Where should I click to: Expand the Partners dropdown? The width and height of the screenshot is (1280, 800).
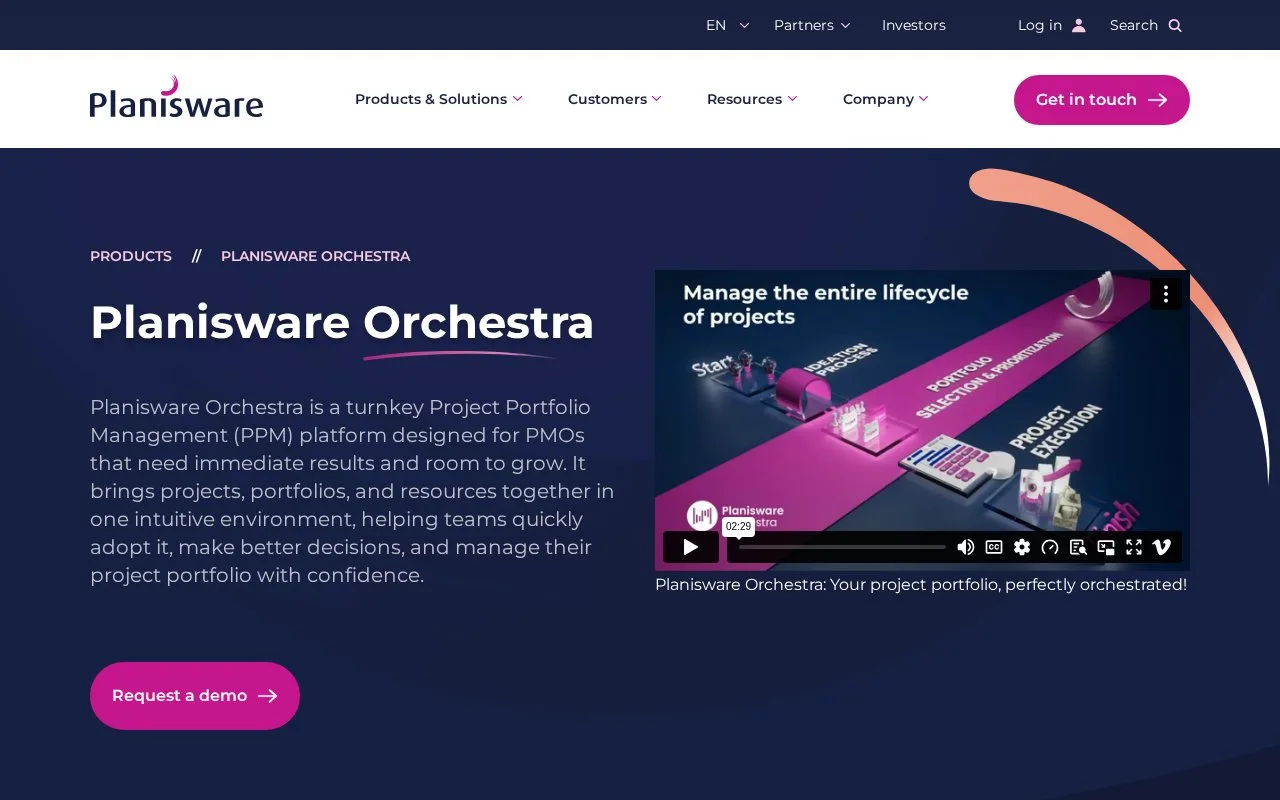coord(812,25)
